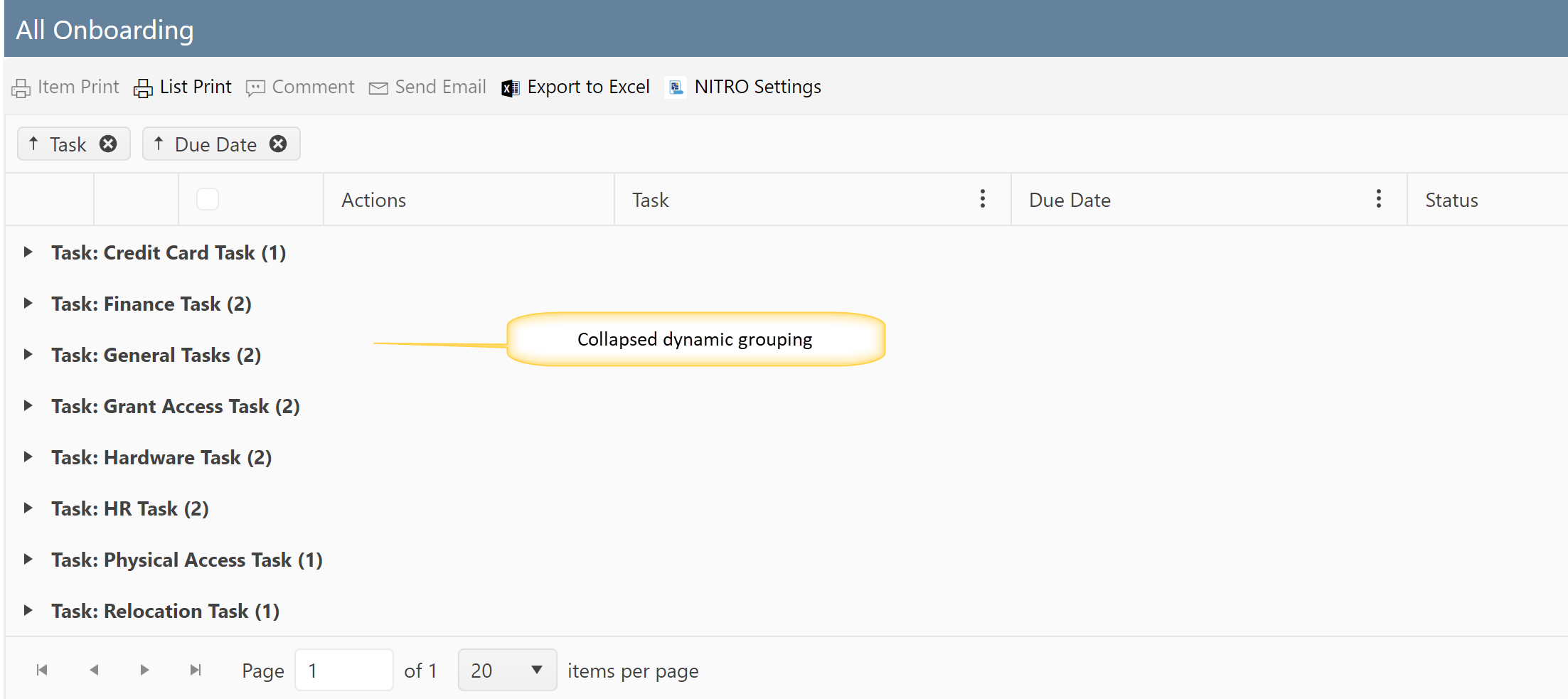Click the Export to Excel icon
Viewport: 1568px width, 699px height.
pyautogui.click(x=511, y=88)
